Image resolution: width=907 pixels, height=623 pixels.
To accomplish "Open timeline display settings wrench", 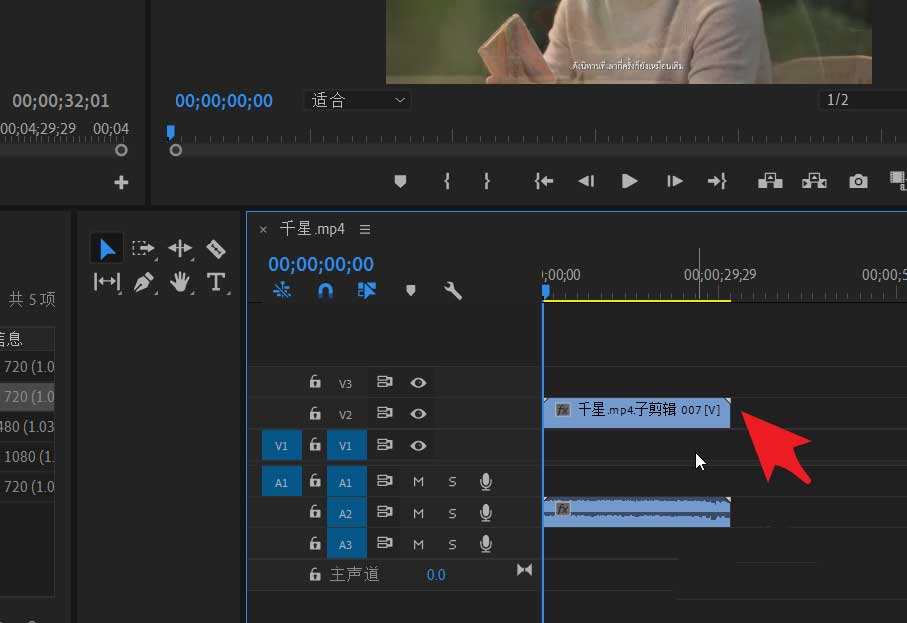I will coord(453,291).
